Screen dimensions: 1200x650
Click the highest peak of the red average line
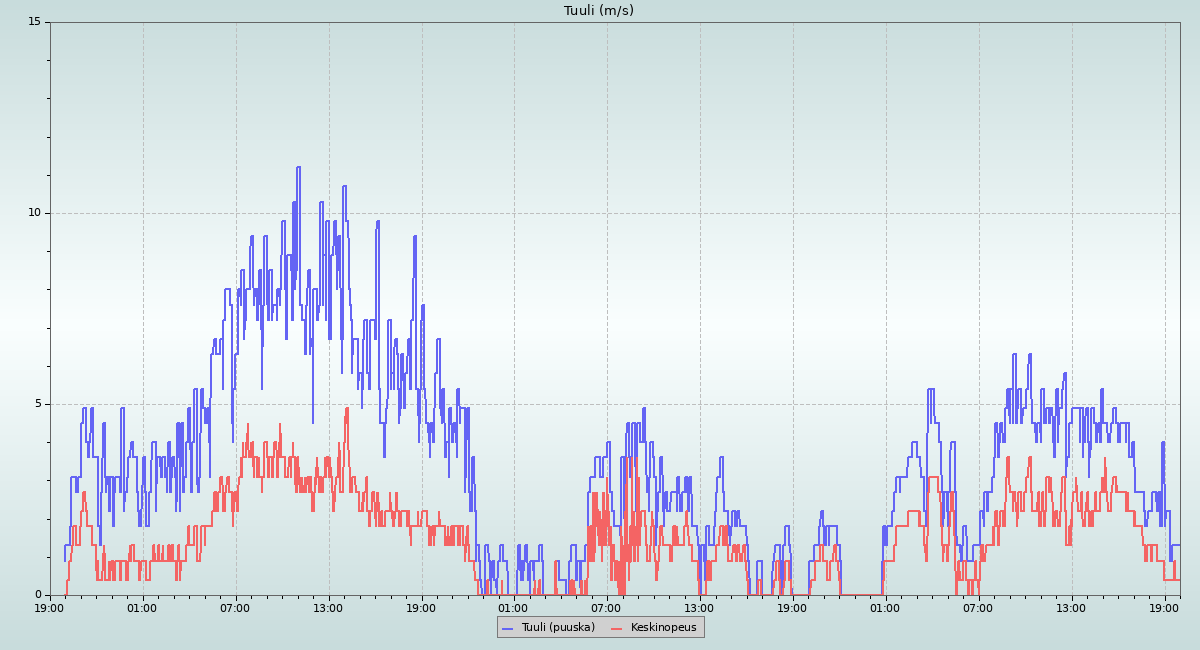[x=347, y=408]
